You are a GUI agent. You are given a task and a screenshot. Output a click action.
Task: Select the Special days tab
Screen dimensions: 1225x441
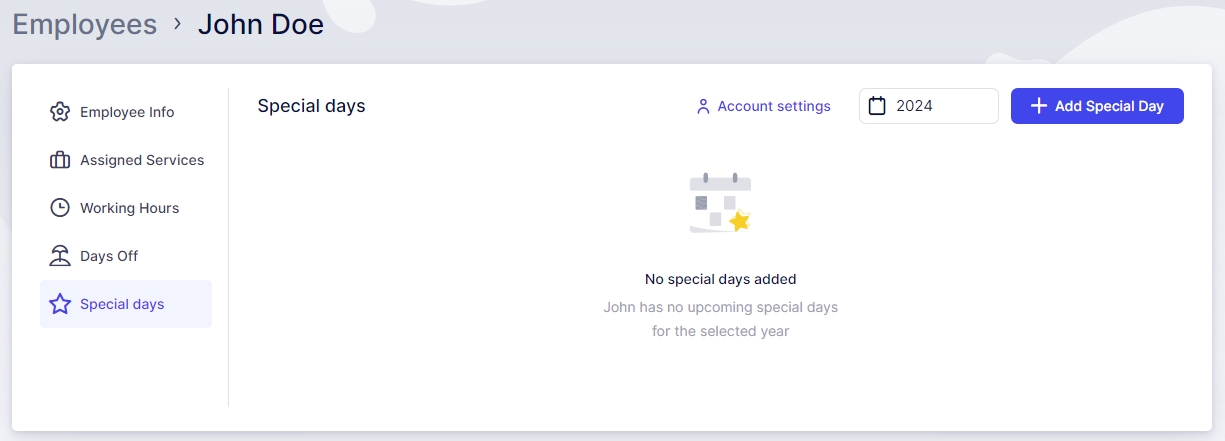[x=122, y=304]
